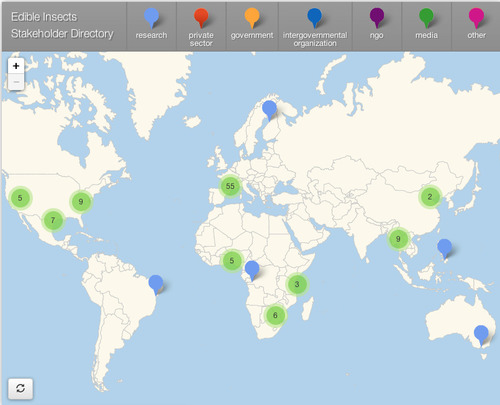Image resolution: width=500 pixels, height=405 pixels.
Task: Open the Brazil research pin
Action: click(156, 285)
